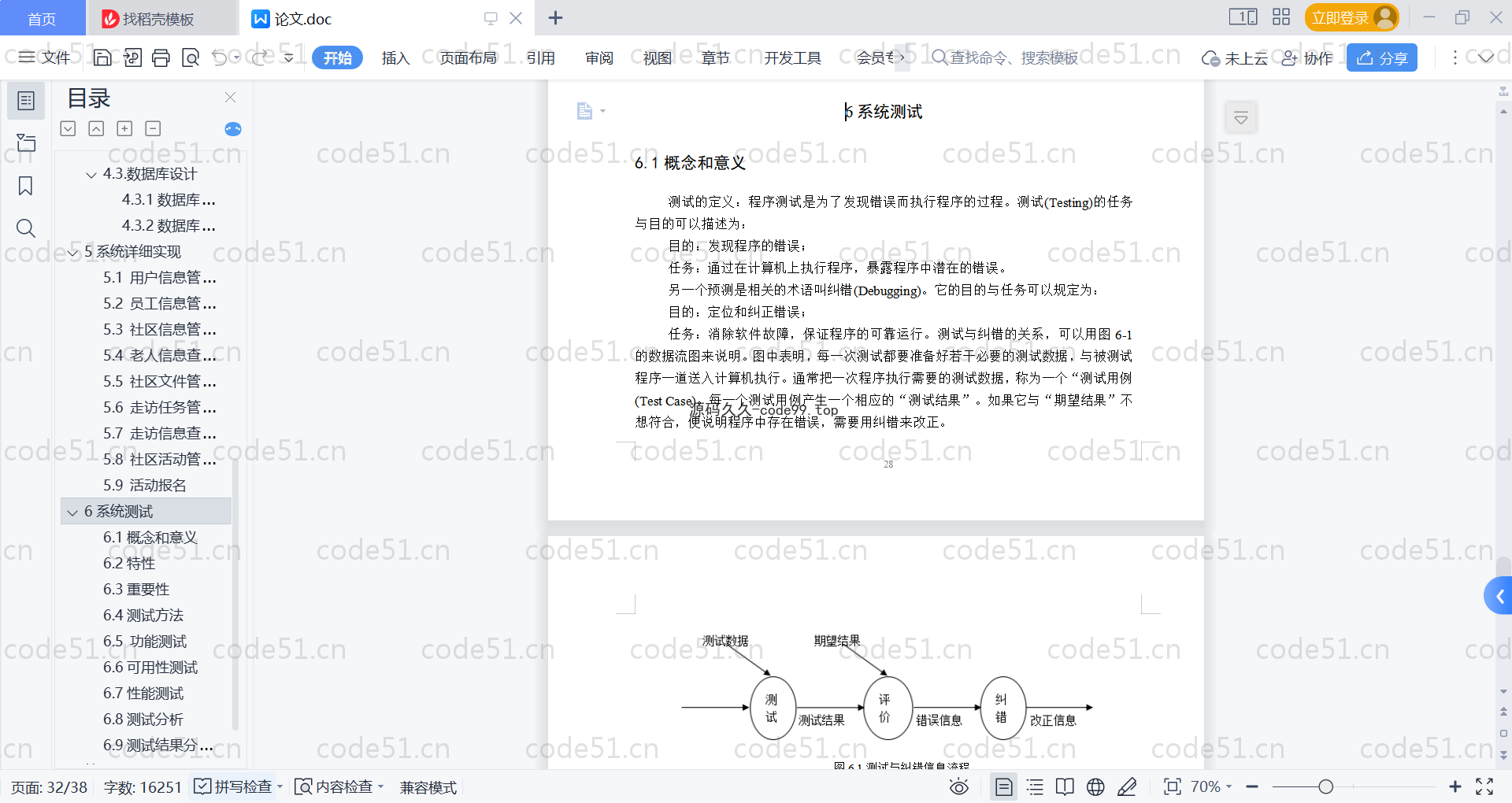Switch to outline view in status bar
This screenshot has width=1512, height=803.
[x=1036, y=786]
